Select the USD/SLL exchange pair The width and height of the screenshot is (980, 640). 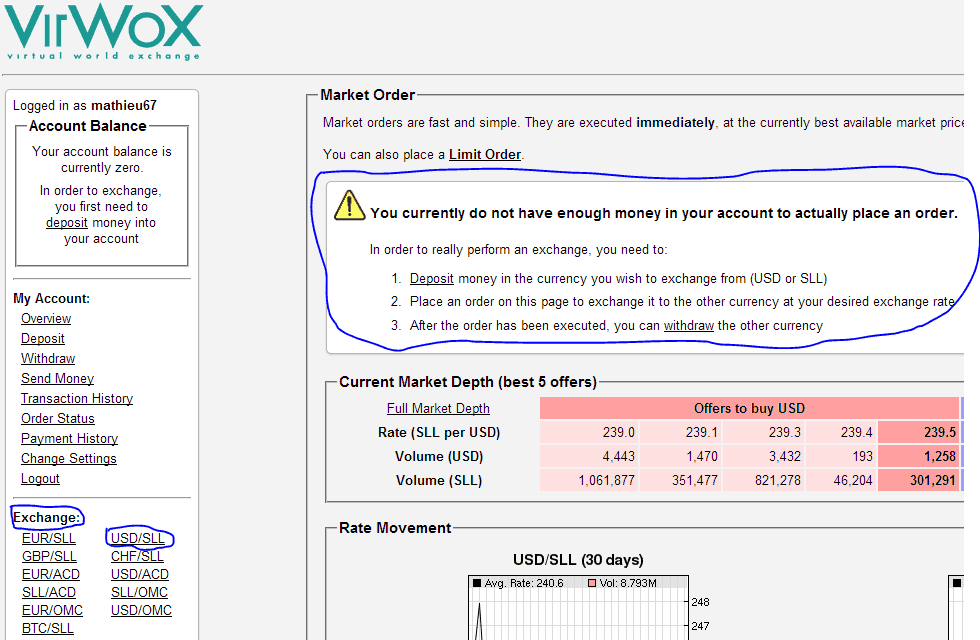point(138,538)
